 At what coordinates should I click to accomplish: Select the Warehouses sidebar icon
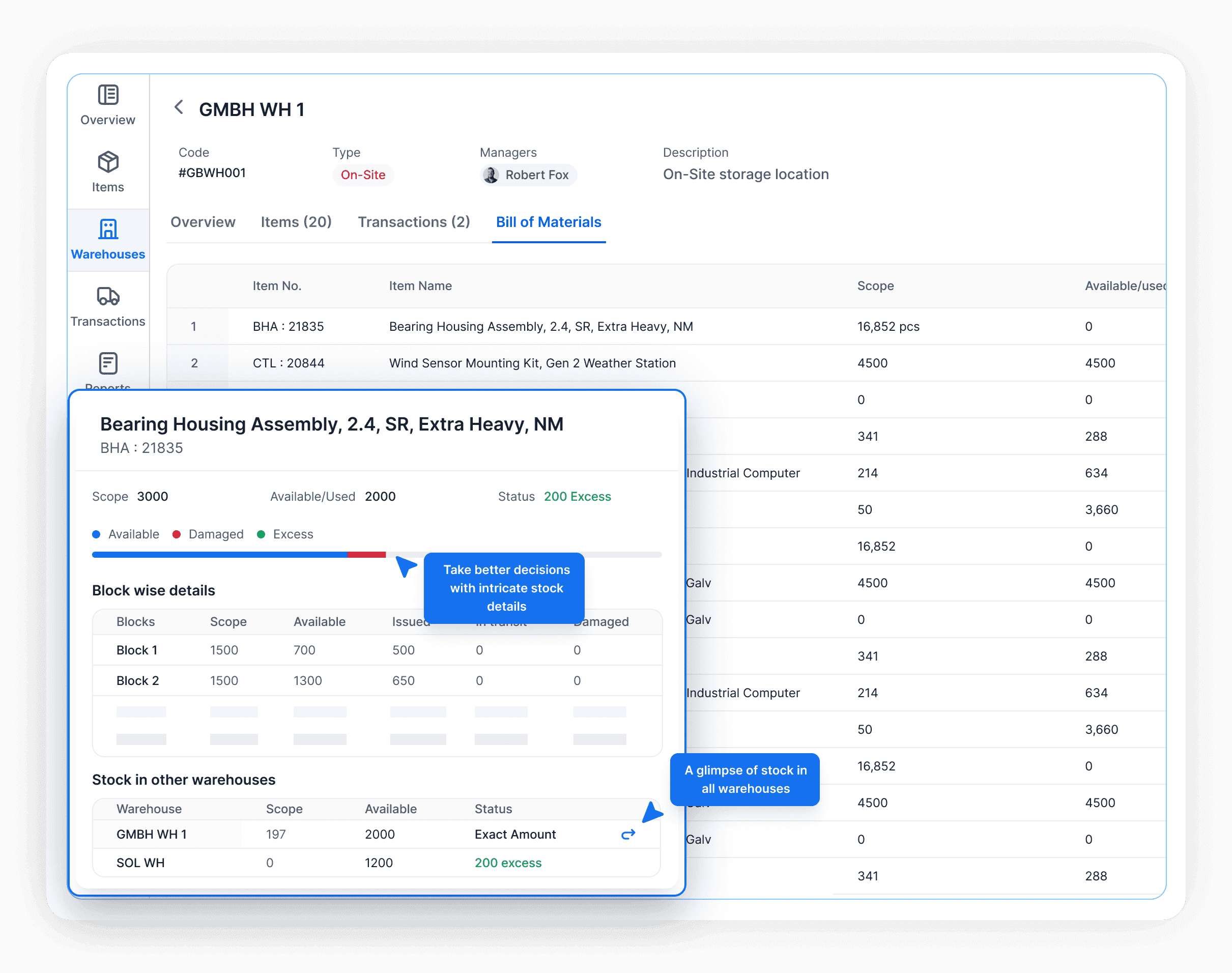pos(108,229)
